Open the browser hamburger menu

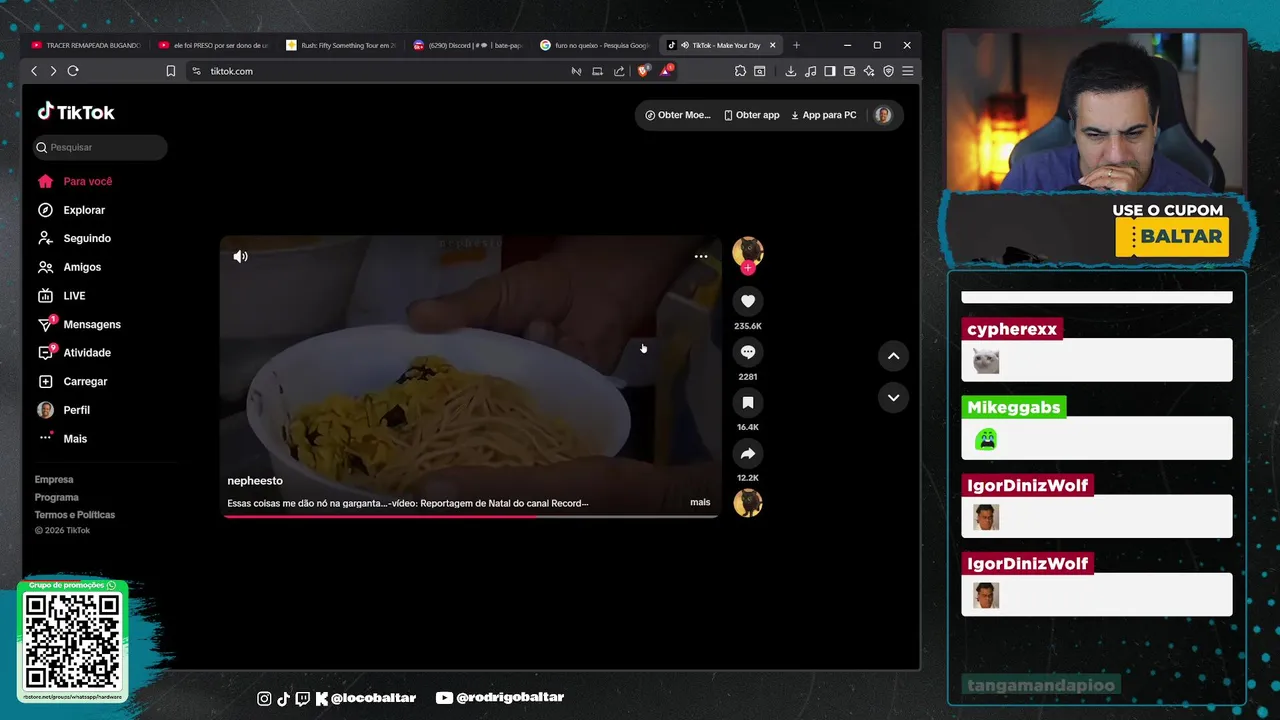pos(907,71)
